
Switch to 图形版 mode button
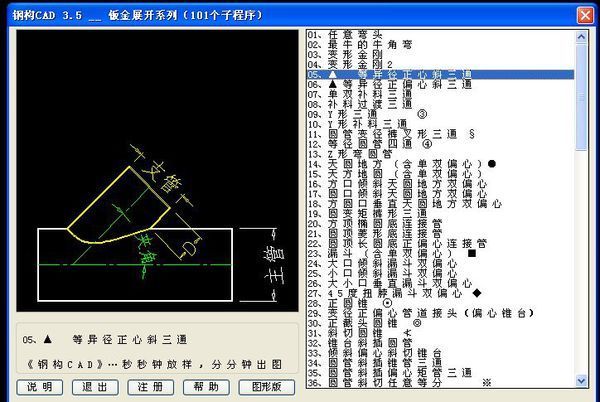click(267, 387)
